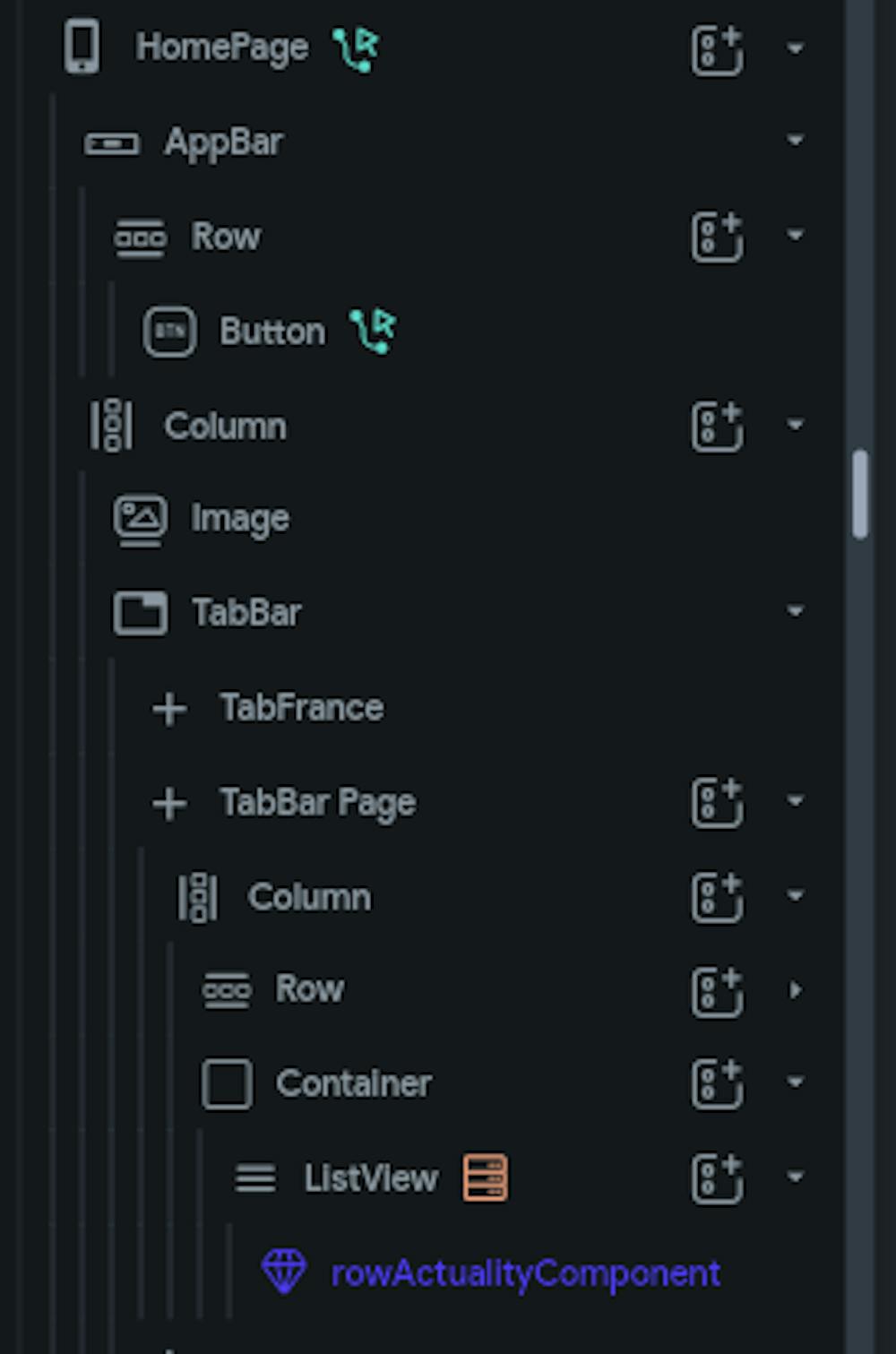
Task: Click the plus icon beside TabFrance
Action: click(169, 709)
